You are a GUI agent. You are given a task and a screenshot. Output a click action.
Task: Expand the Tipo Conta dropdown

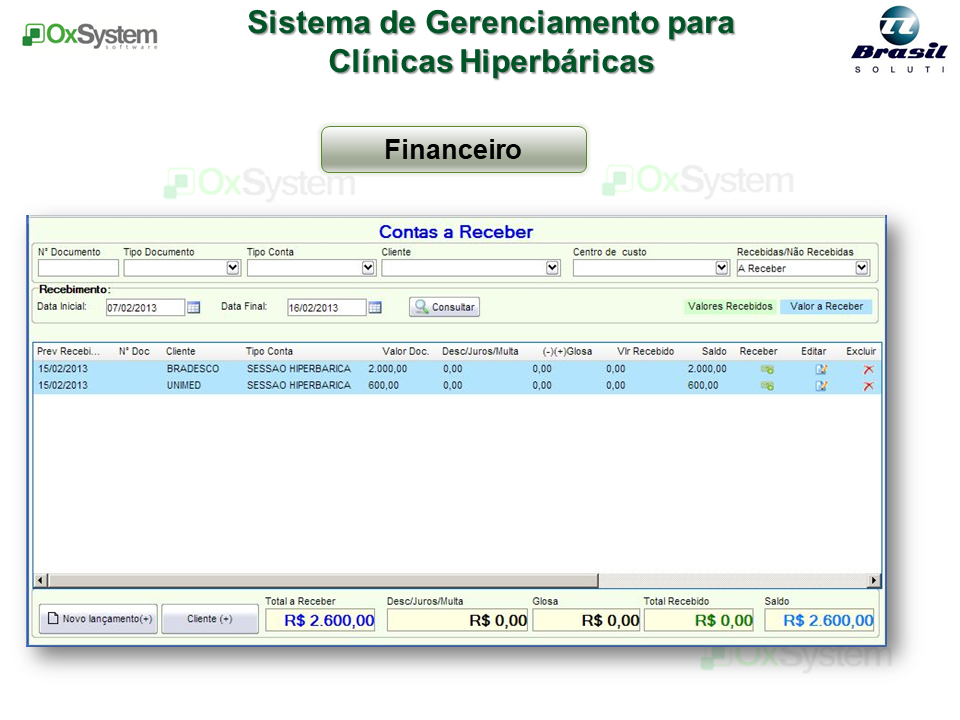point(368,268)
